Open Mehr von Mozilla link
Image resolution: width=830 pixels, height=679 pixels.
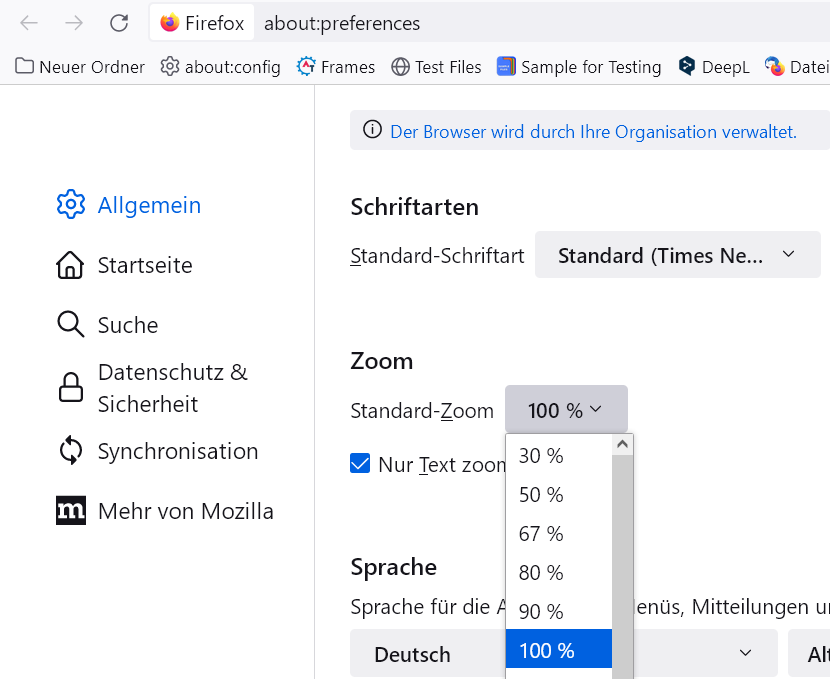pyautogui.click(x=185, y=511)
